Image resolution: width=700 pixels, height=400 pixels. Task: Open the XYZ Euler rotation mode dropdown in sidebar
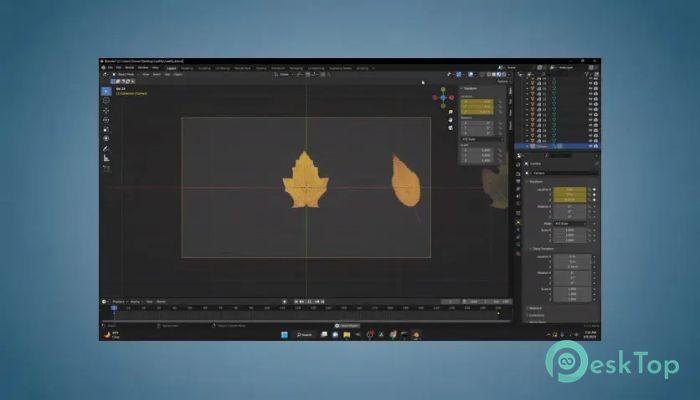pos(482,139)
